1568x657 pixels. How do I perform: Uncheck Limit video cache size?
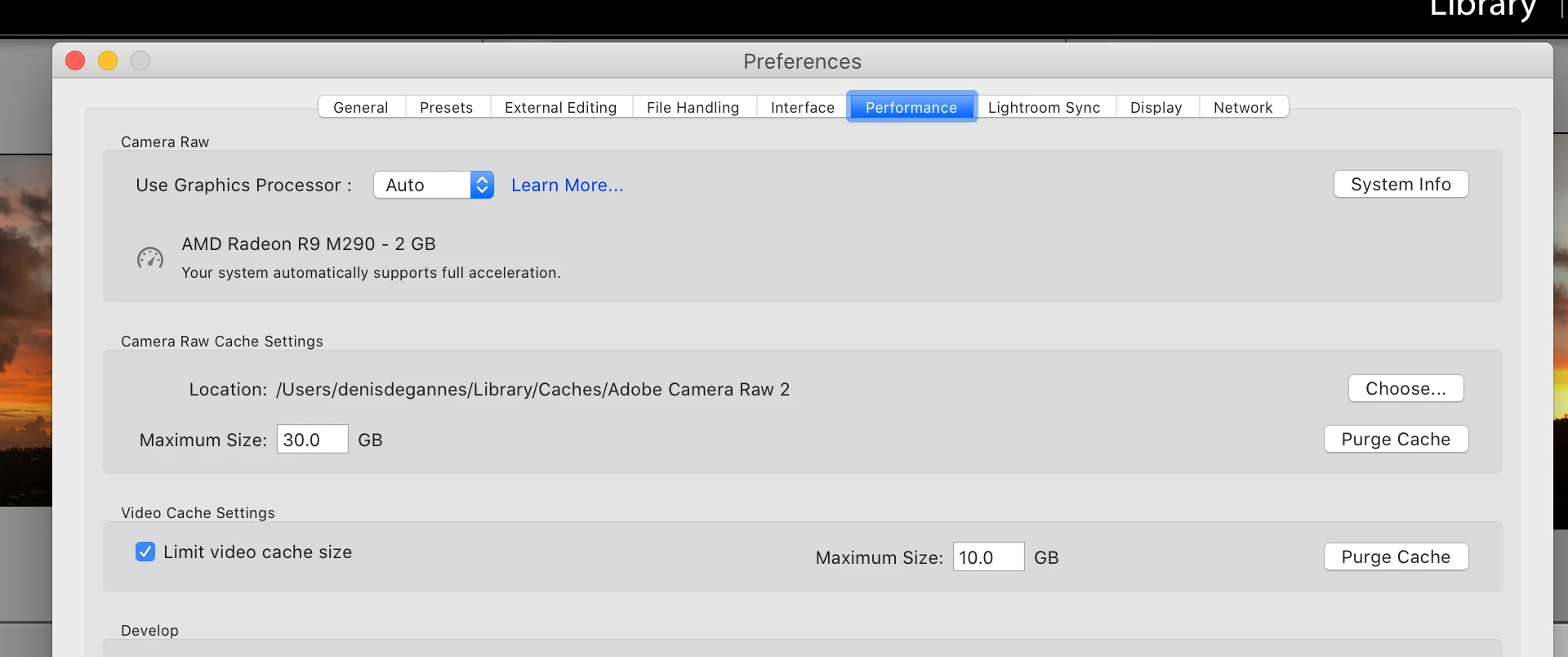[145, 552]
